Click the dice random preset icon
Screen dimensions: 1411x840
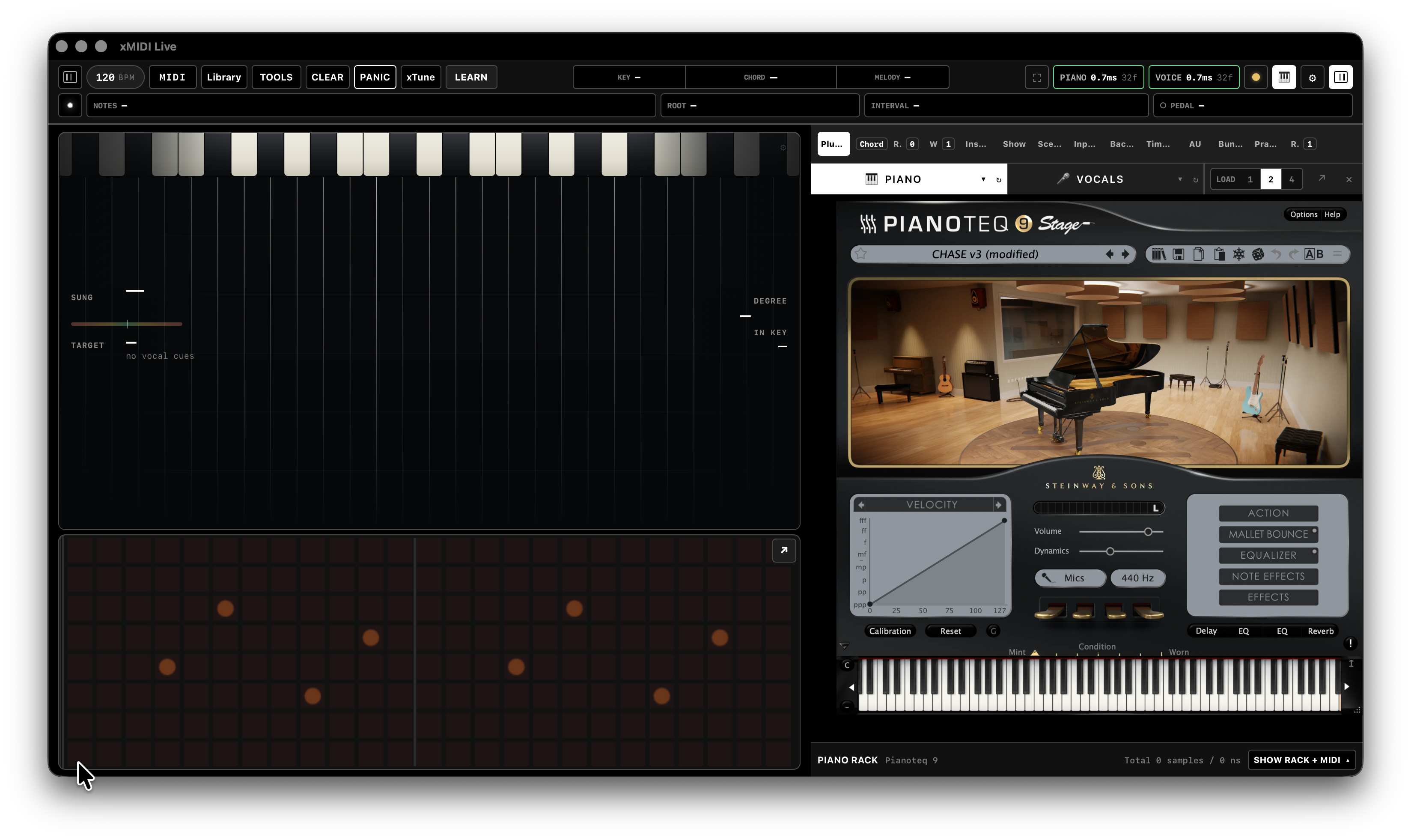pyautogui.click(x=1258, y=254)
